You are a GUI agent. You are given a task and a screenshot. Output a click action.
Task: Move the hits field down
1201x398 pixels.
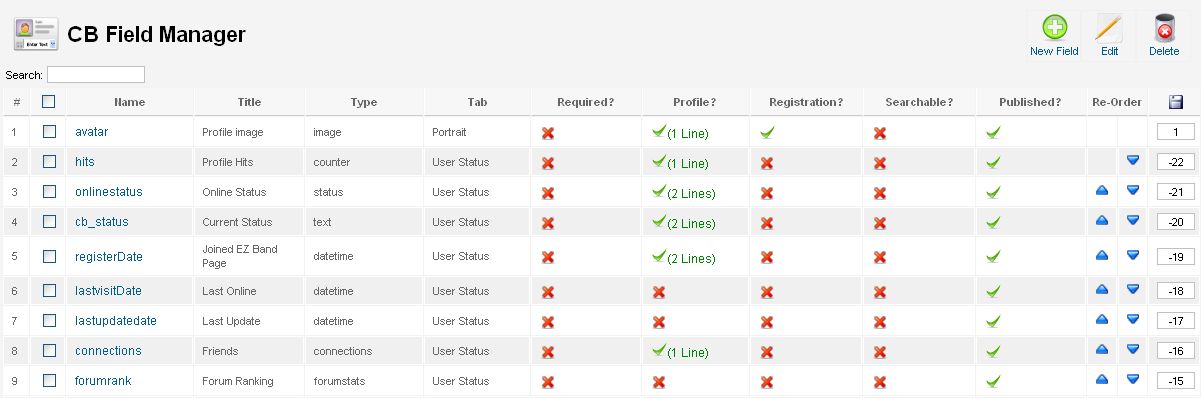1133,160
